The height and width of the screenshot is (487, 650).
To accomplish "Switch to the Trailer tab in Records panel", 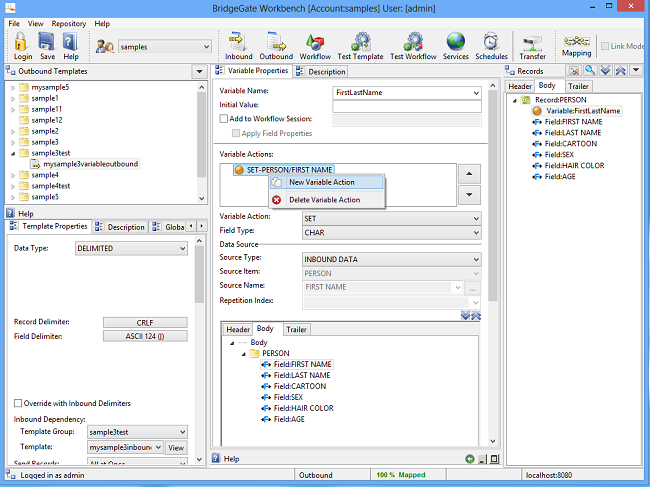I will click(578, 86).
